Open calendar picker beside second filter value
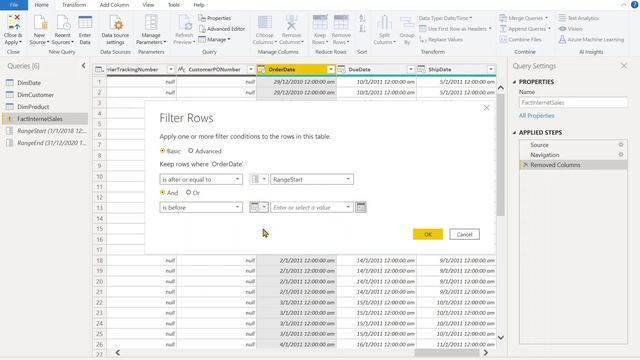The height and width of the screenshot is (360, 640). 361,207
